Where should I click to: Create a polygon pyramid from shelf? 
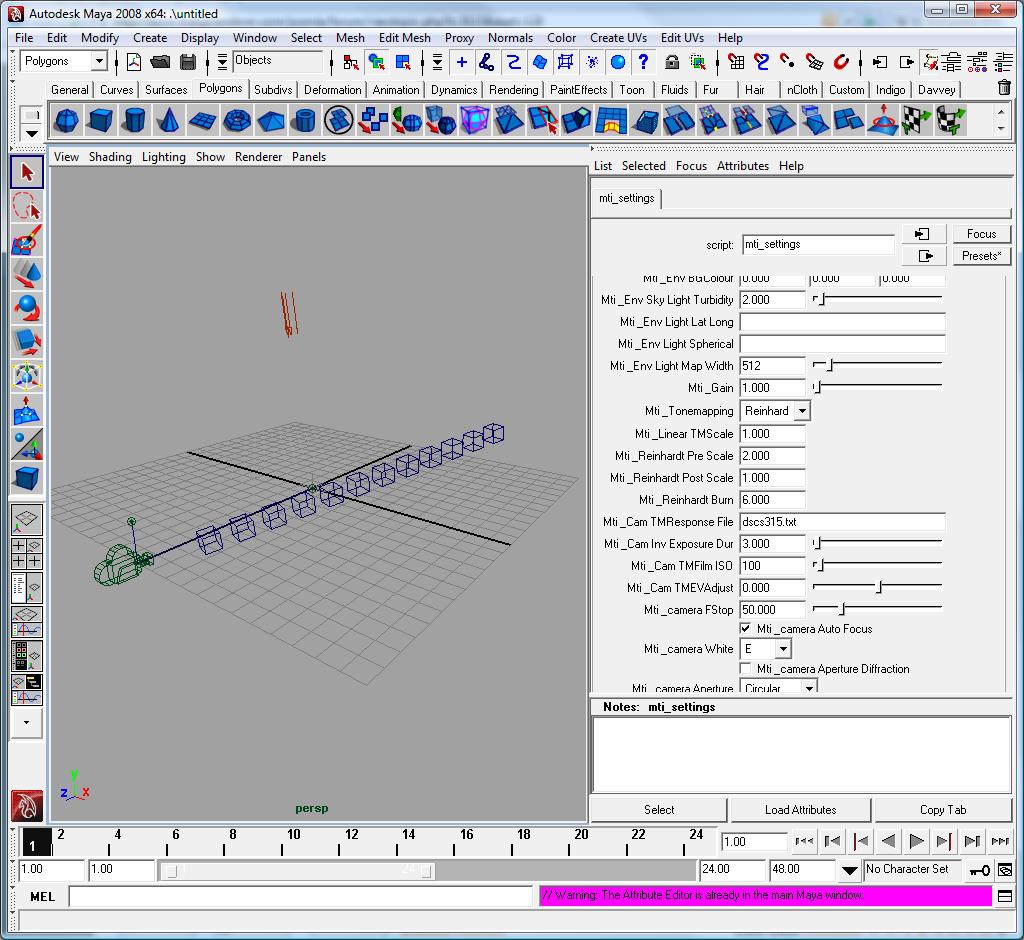point(270,120)
